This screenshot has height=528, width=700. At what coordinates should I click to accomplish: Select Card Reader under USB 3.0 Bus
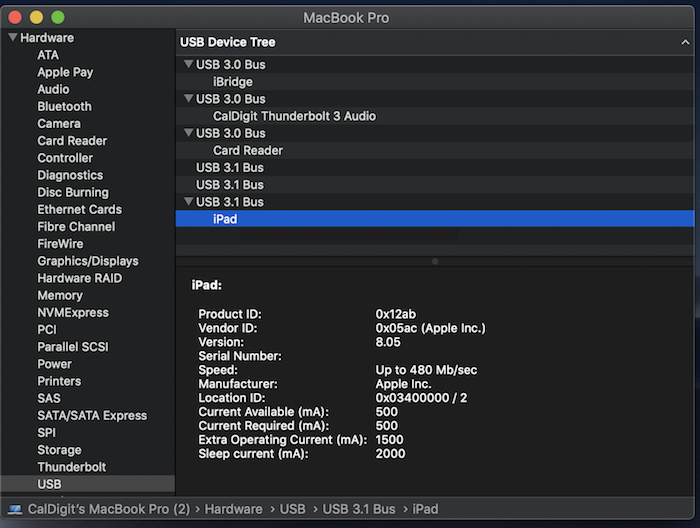click(x=248, y=150)
